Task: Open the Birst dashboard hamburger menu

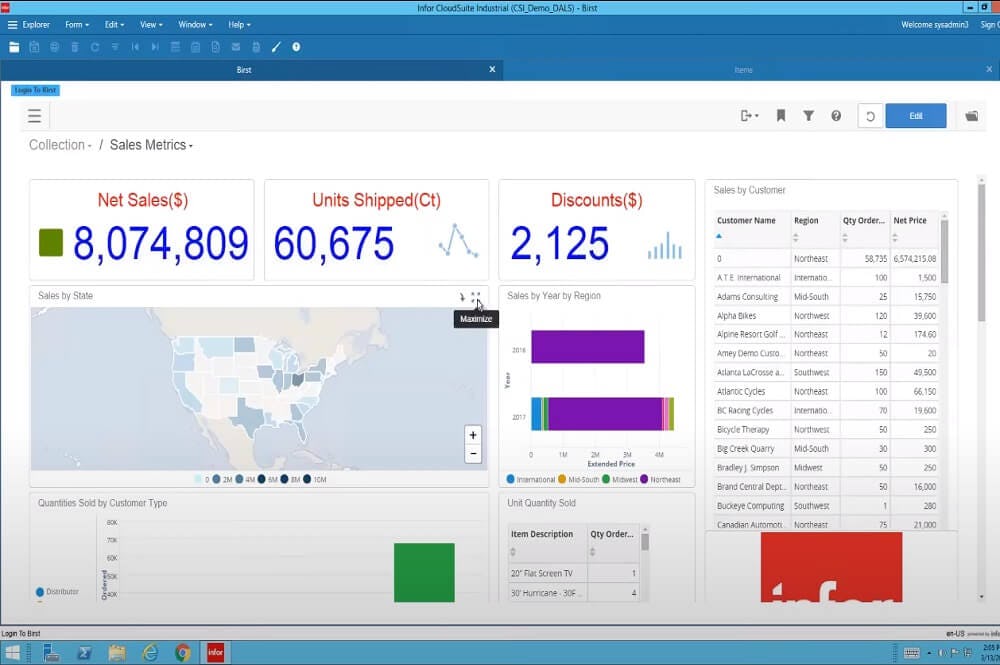Action: point(35,116)
